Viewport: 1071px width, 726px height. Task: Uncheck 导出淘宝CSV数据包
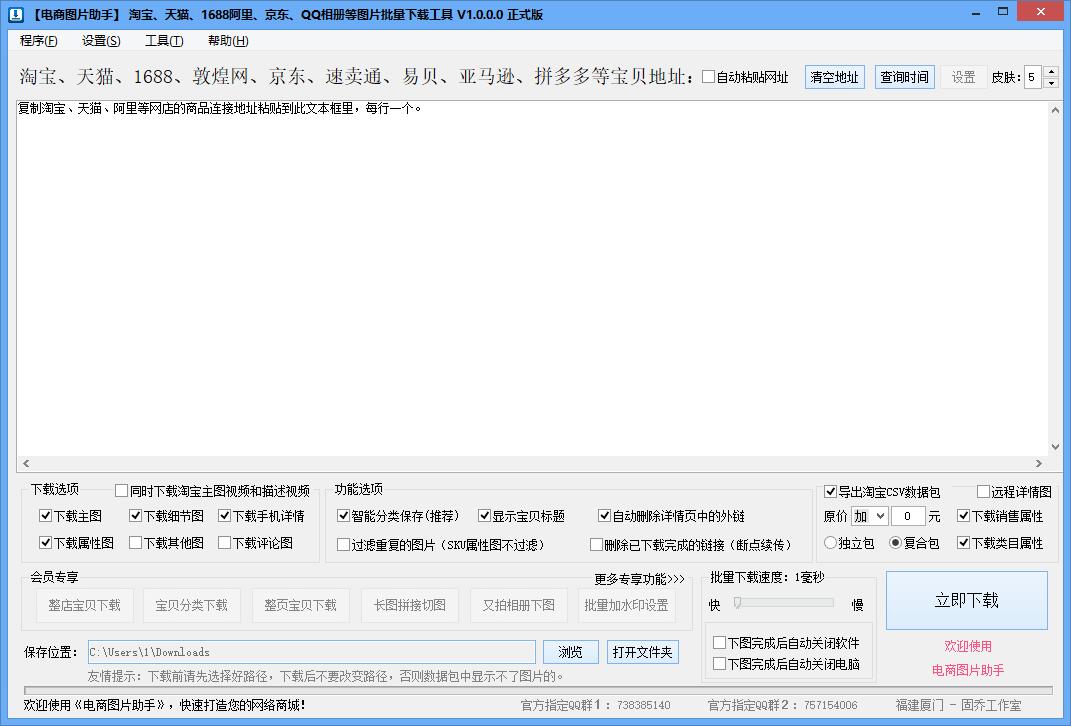coord(830,491)
